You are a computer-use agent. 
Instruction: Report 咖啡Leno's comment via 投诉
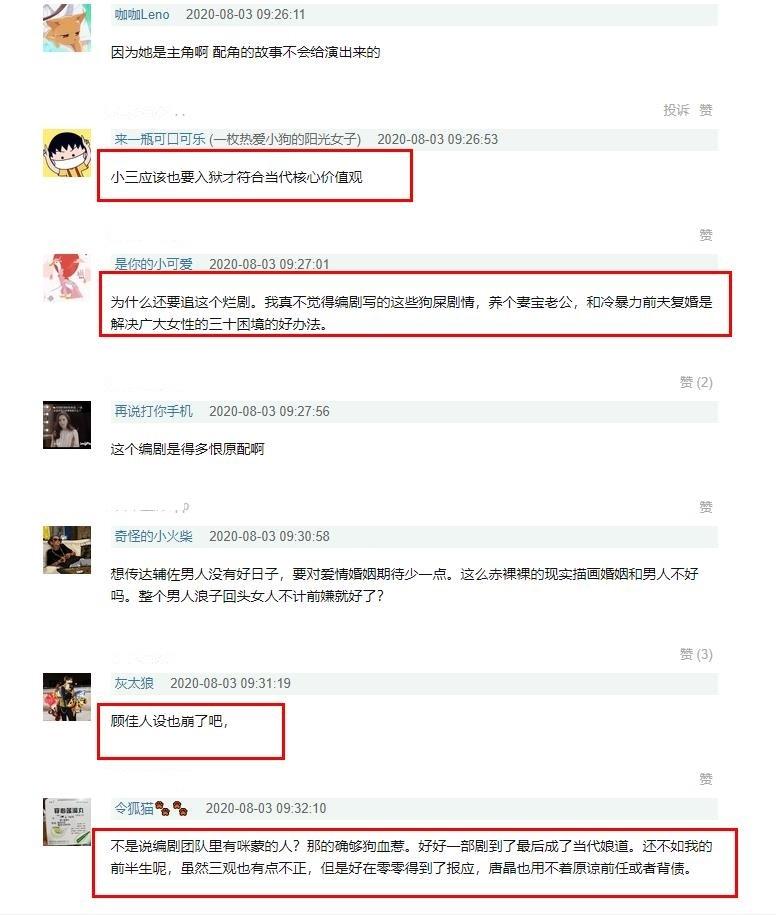676,110
